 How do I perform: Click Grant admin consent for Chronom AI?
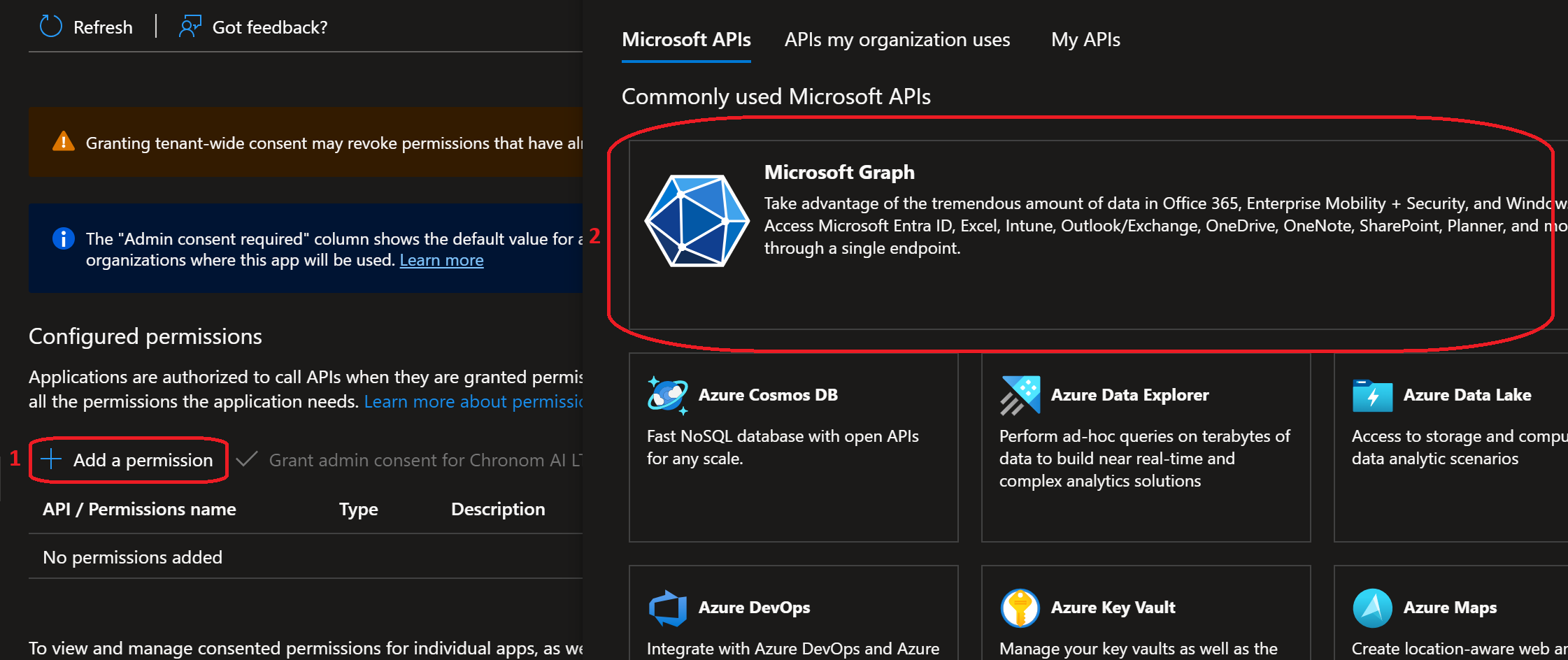coord(420,460)
